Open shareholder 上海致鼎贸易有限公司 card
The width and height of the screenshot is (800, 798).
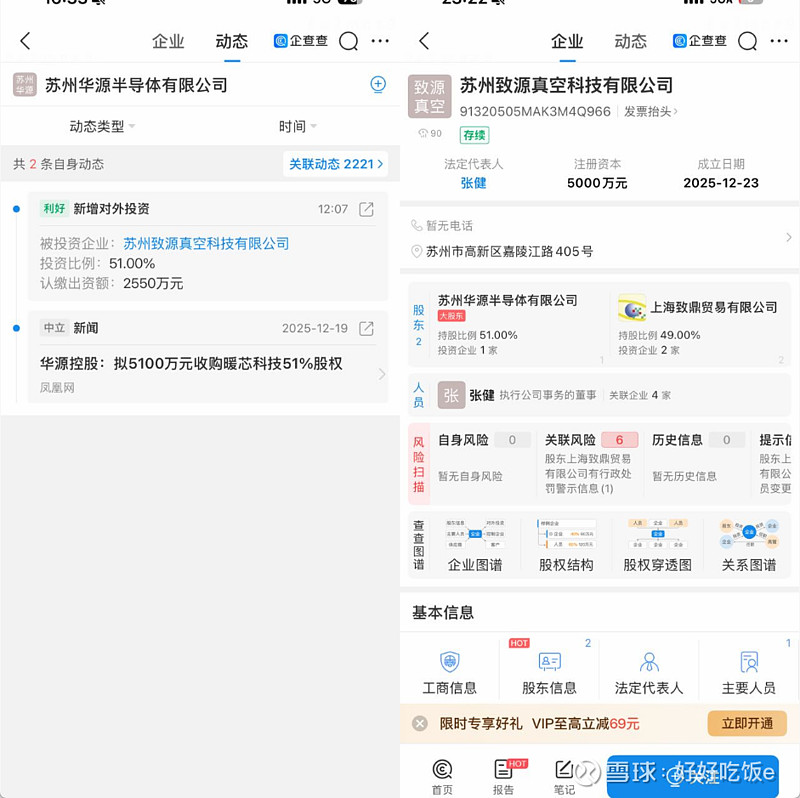700,325
